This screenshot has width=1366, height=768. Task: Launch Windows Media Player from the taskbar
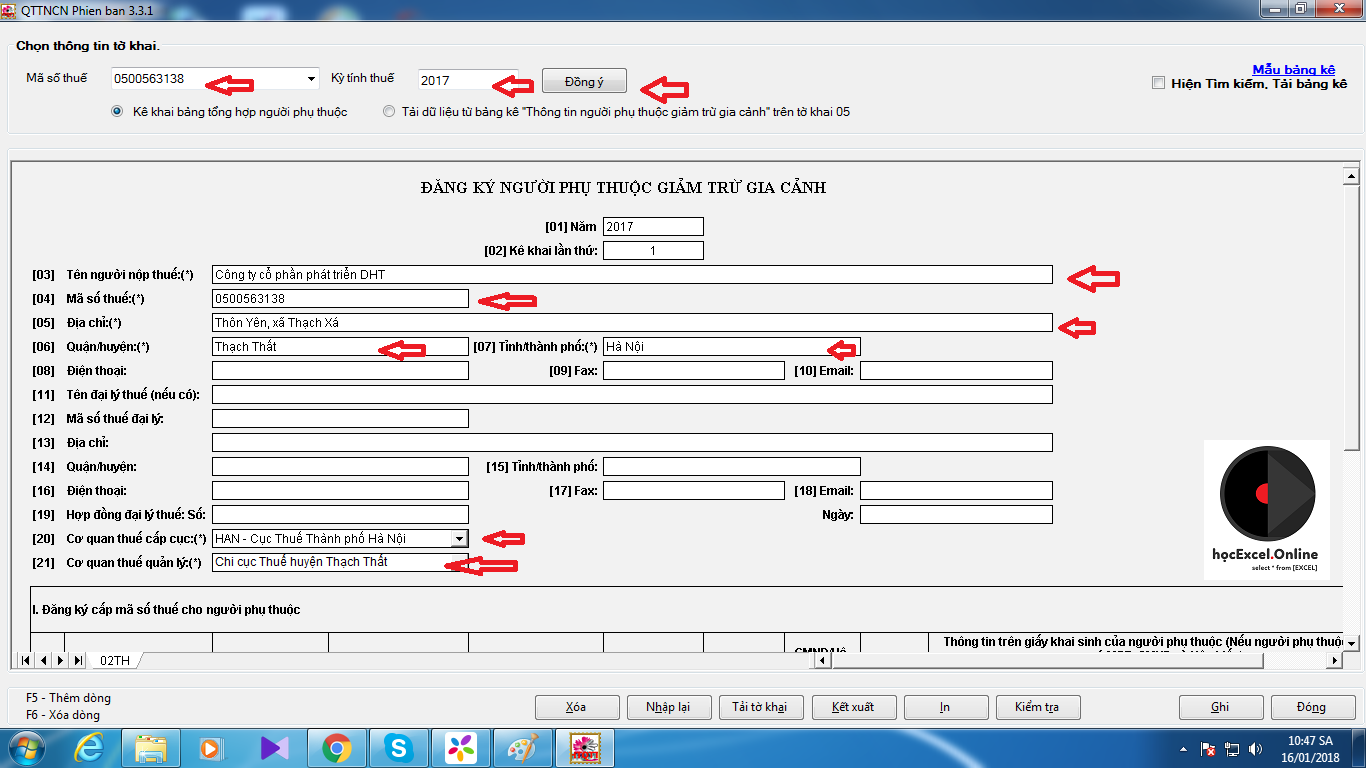[x=212, y=747]
